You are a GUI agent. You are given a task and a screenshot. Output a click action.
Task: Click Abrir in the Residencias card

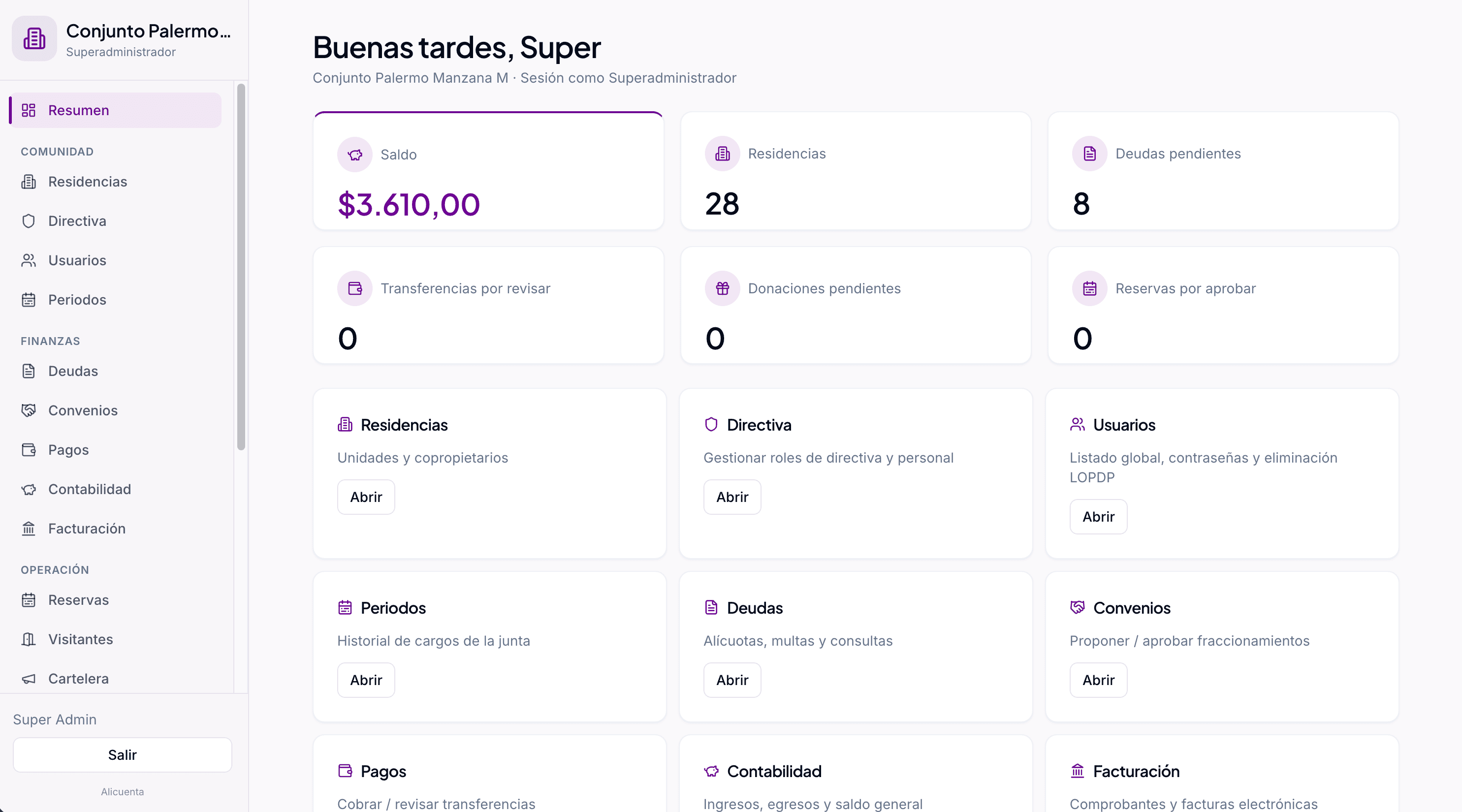pyautogui.click(x=366, y=497)
